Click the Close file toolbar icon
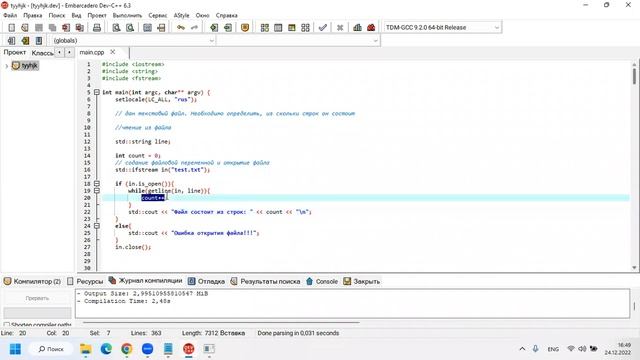 [x=66, y=28]
